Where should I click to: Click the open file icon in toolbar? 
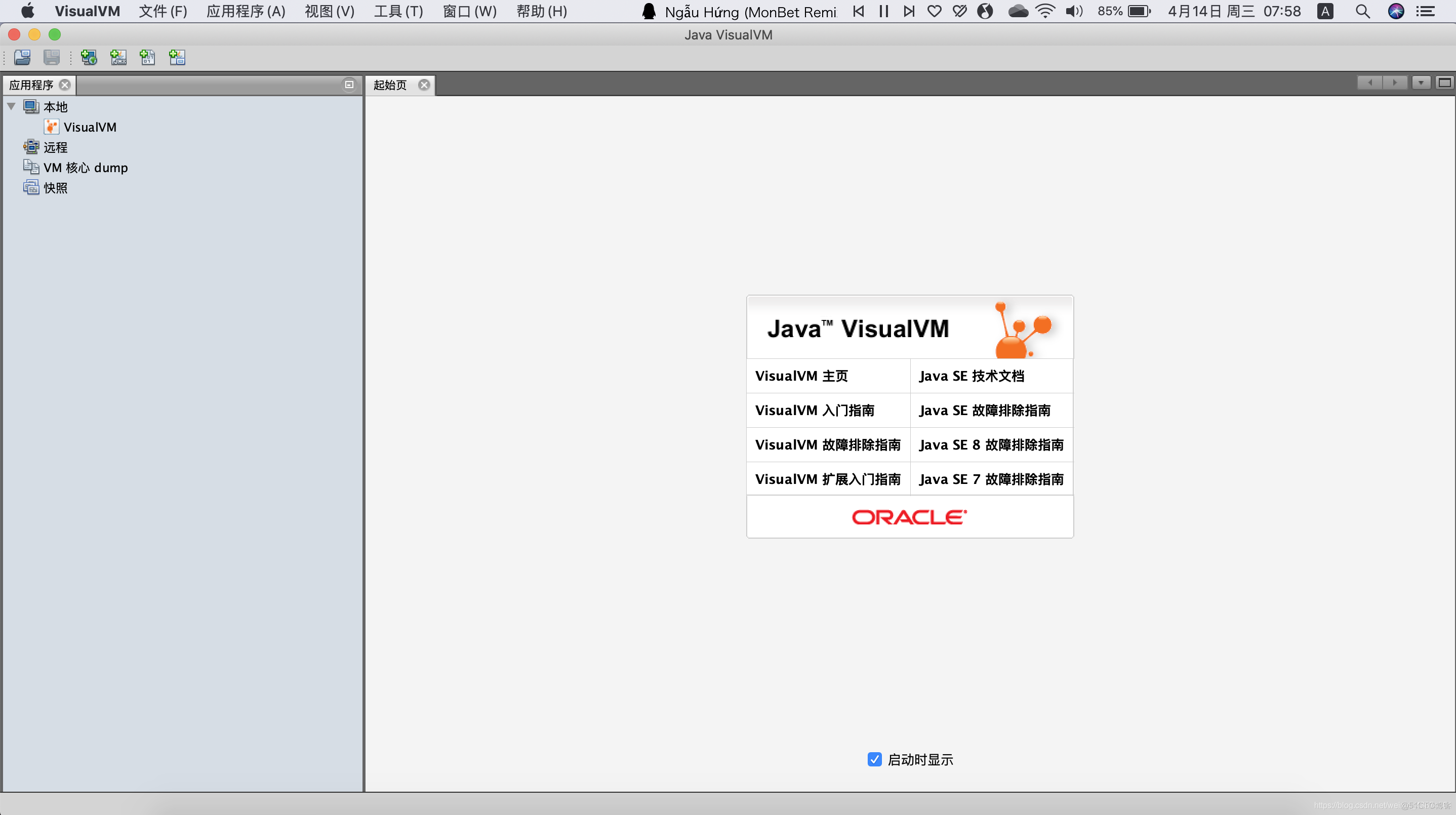pyautogui.click(x=20, y=57)
